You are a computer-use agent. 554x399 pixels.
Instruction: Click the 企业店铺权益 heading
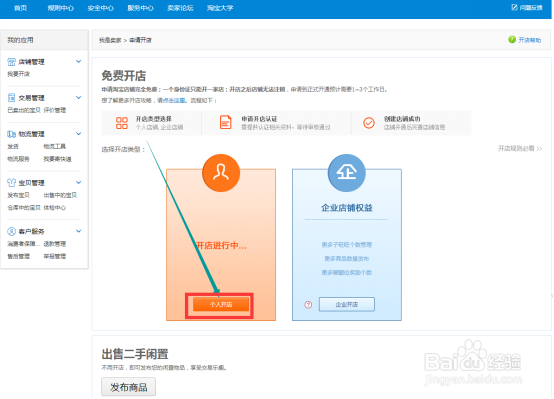(347, 208)
